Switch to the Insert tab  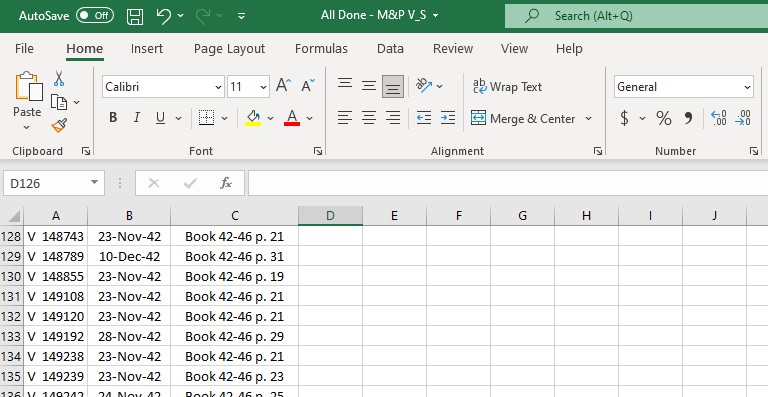[x=146, y=48]
